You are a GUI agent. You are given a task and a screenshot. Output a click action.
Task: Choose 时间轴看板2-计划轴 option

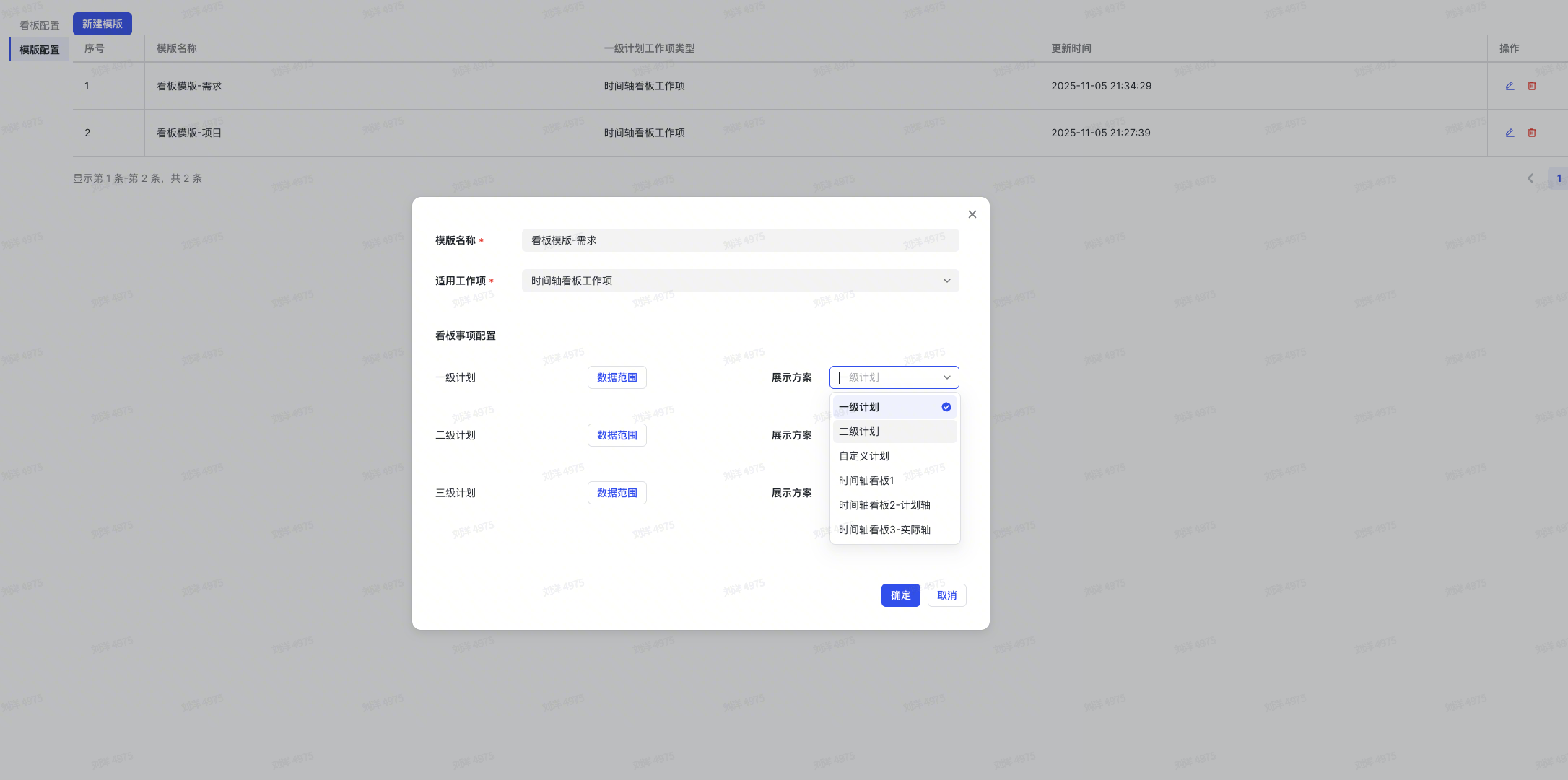pos(895,505)
